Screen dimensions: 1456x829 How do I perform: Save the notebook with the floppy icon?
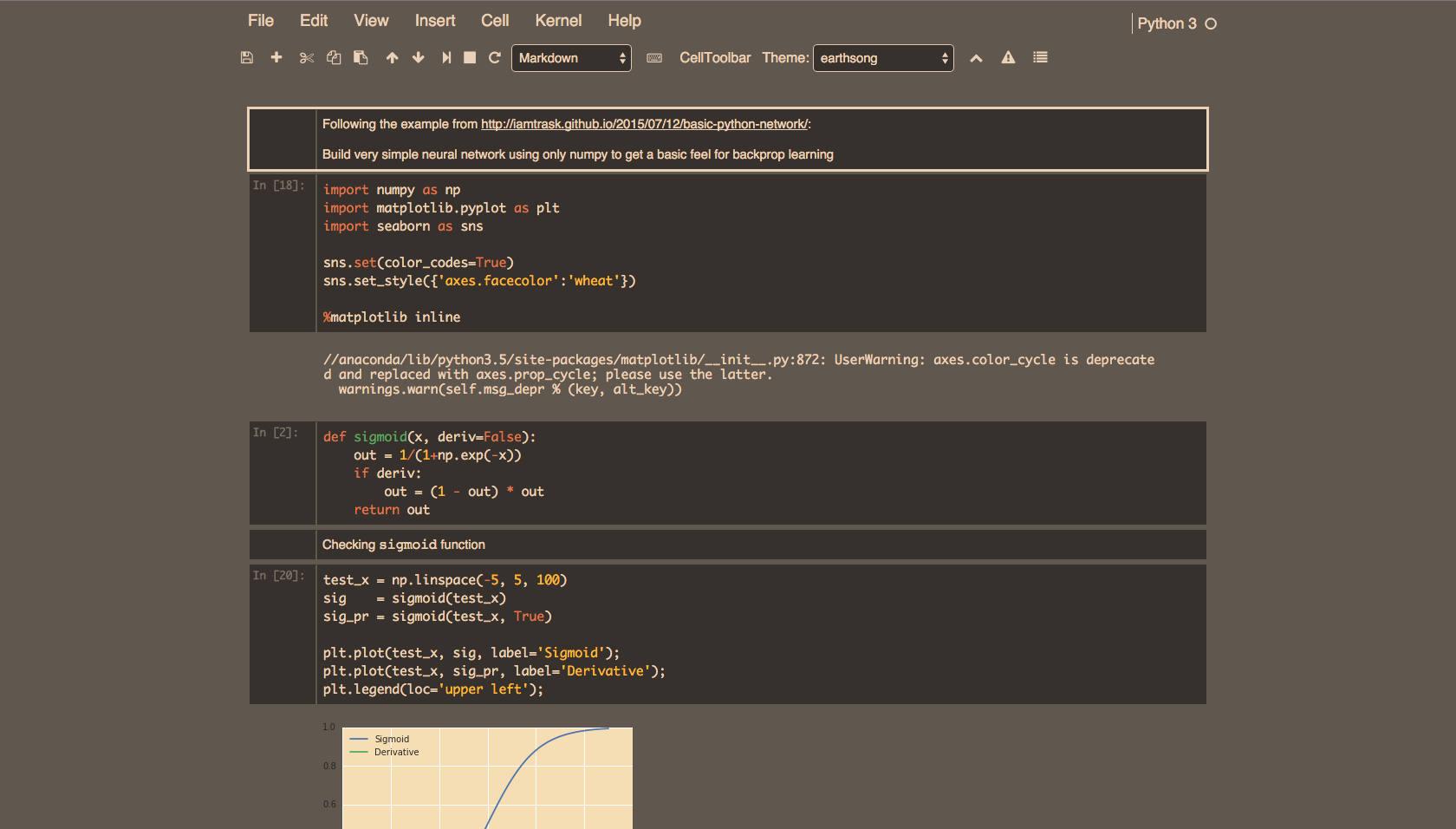click(247, 57)
